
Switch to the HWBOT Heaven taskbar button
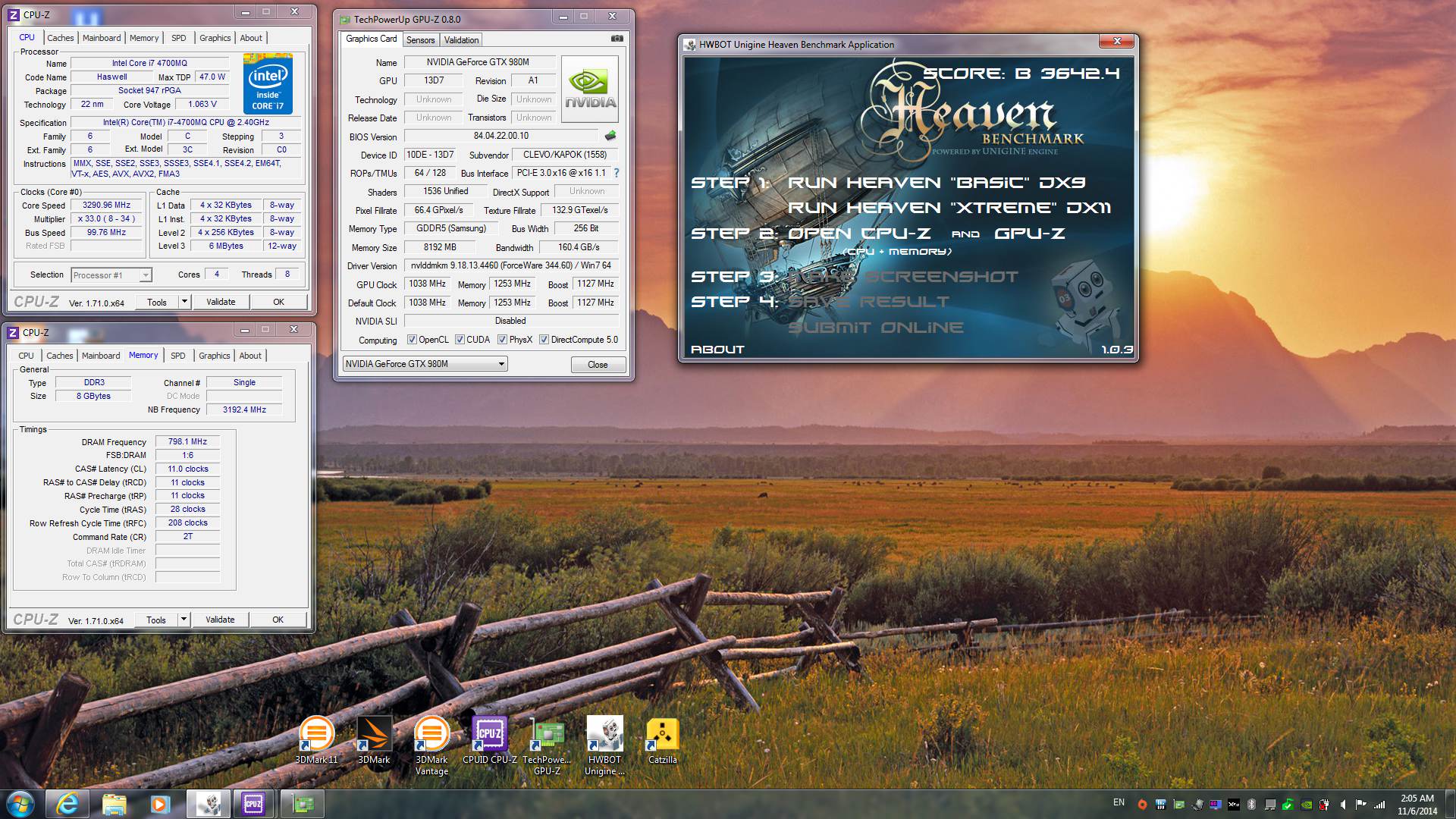(x=209, y=804)
